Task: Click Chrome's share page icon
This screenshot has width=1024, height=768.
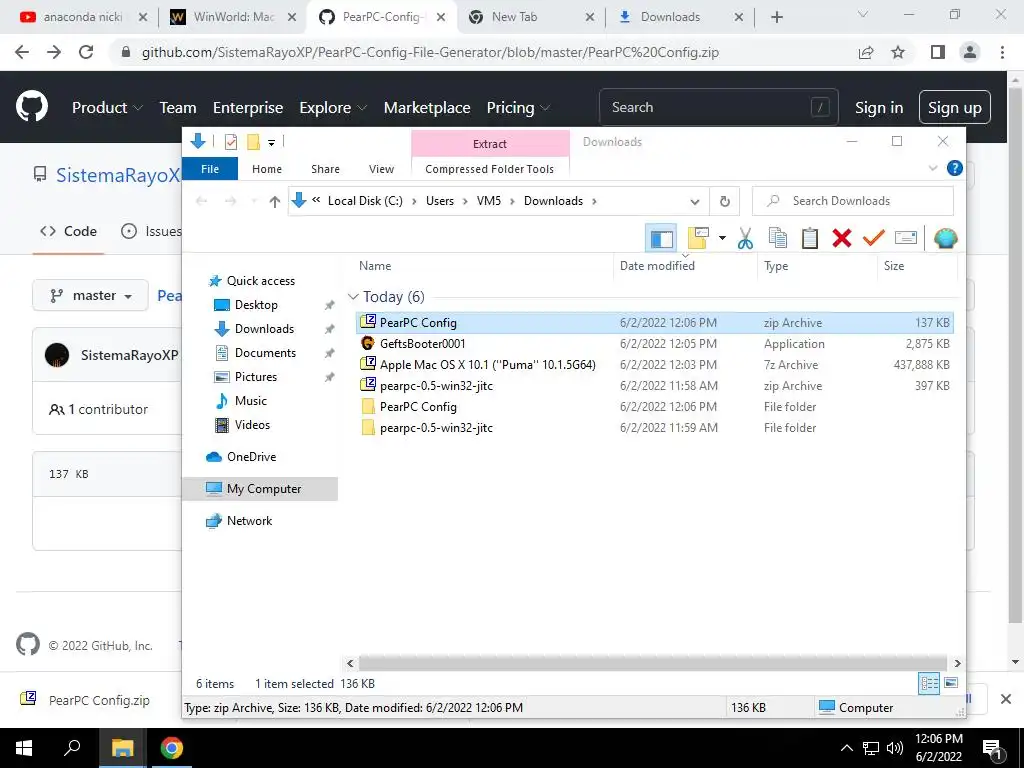Action: (x=866, y=52)
